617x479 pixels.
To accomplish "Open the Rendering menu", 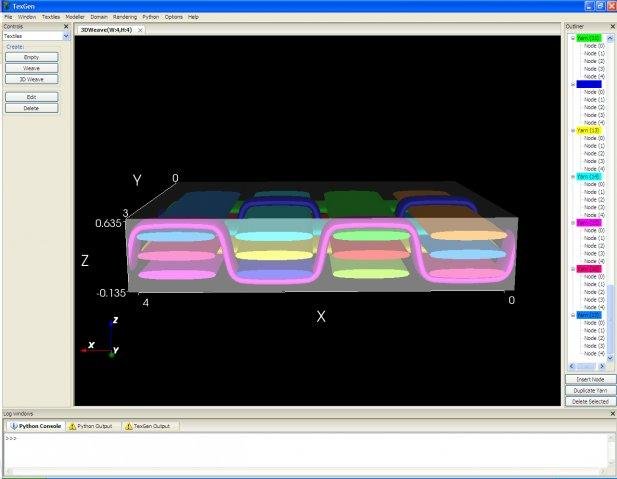I will tap(125, 17).
